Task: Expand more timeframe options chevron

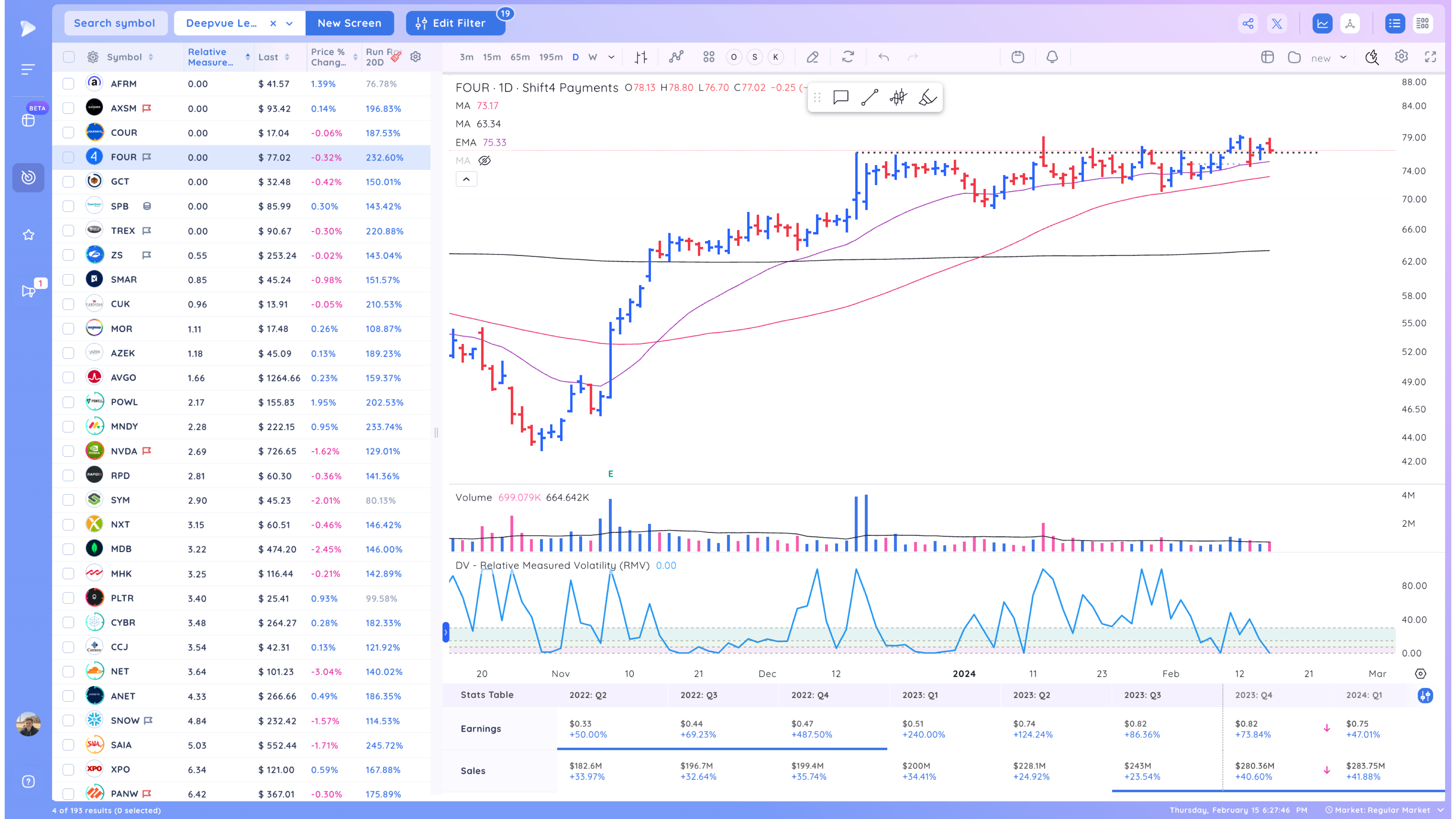Action: coord(611,57)
